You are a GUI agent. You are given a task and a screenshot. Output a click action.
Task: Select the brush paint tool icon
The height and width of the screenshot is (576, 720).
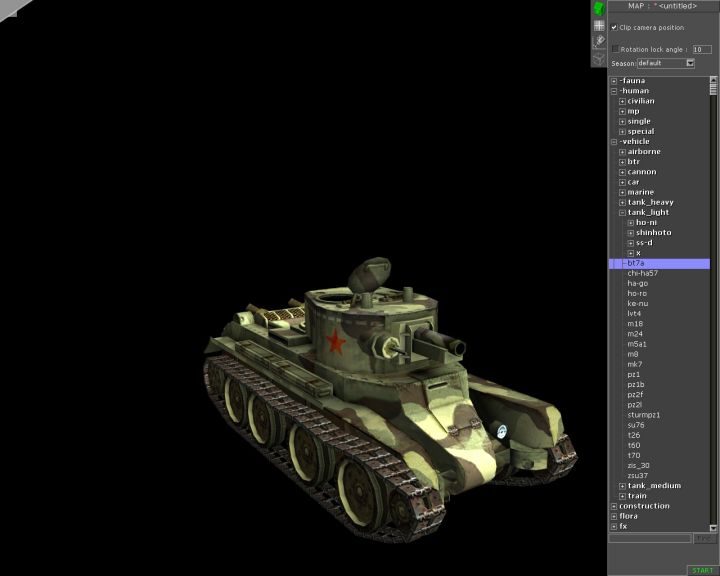click(599, 42)
